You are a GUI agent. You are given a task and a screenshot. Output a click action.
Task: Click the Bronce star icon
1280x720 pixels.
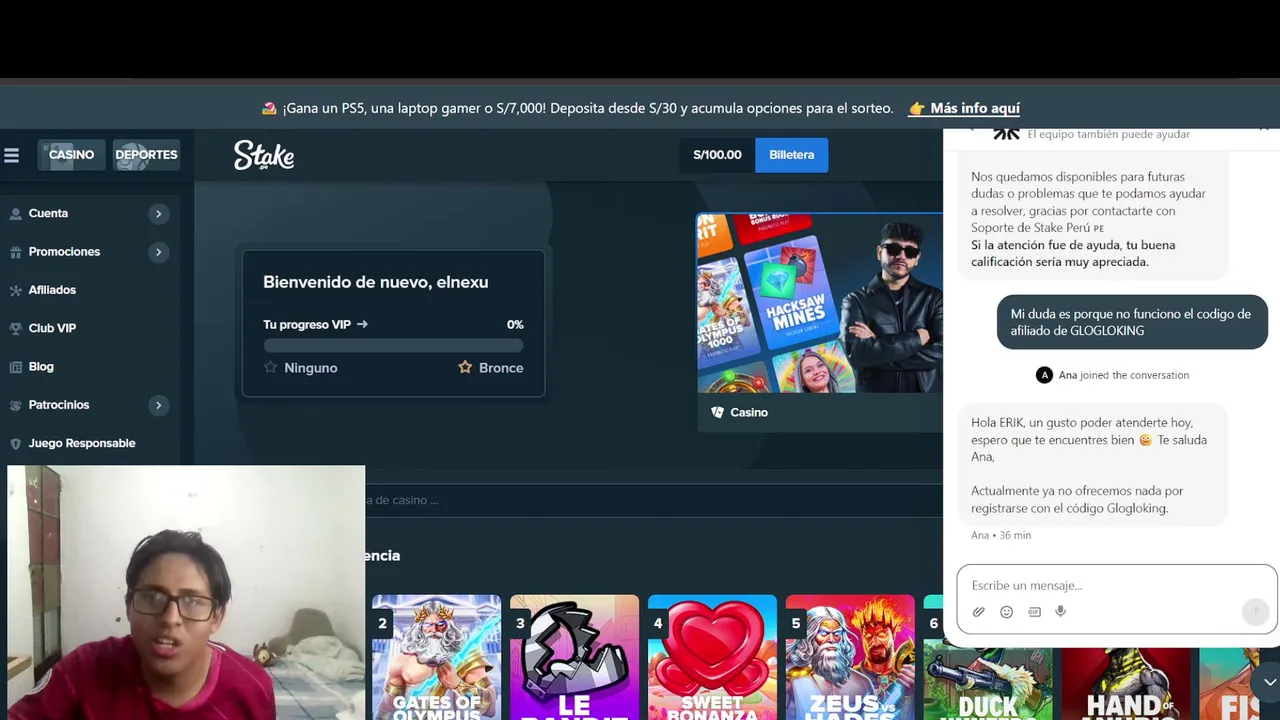465,367
